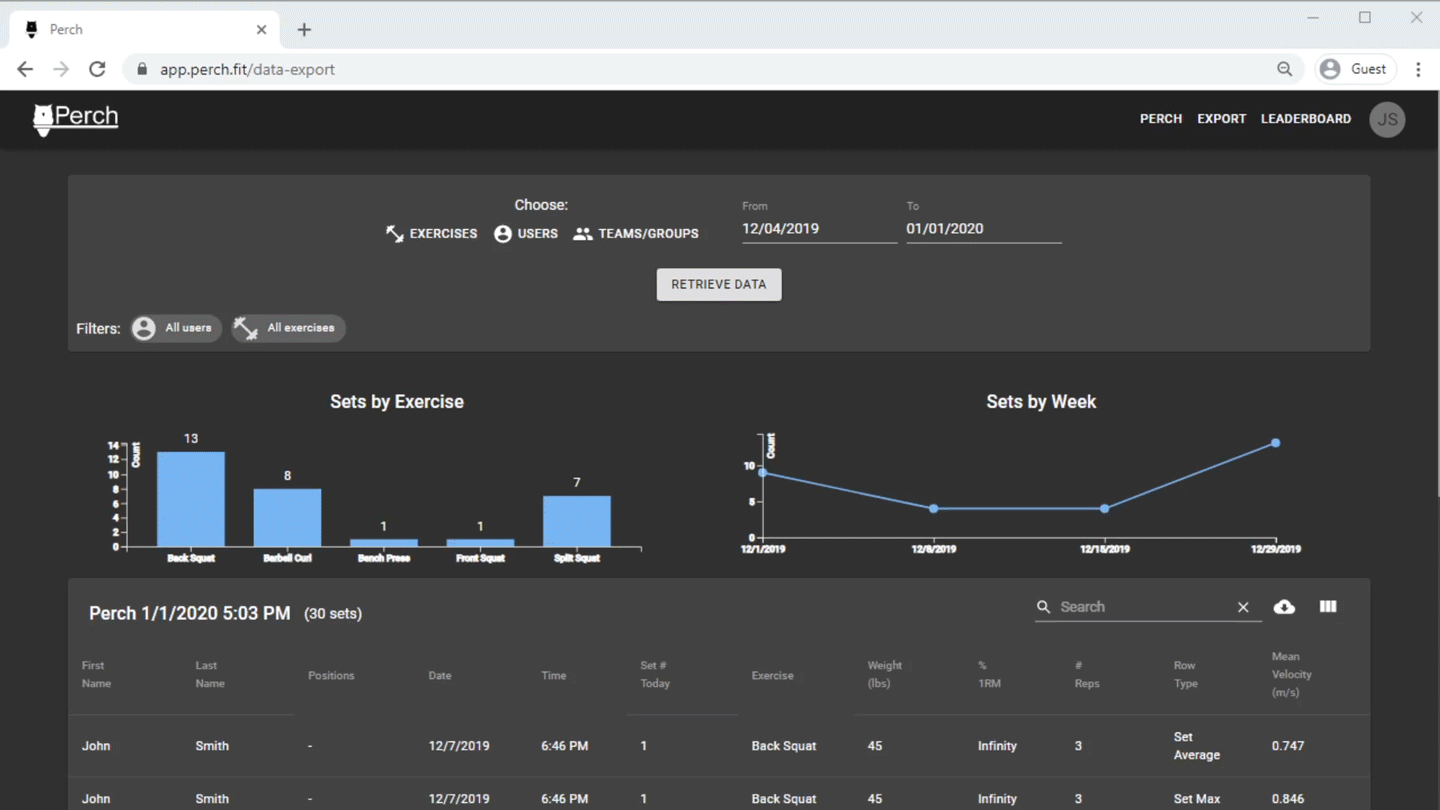Screen dimensions: 1440x810
Task: Sort by Positions column header
Action: click(331, 676)
